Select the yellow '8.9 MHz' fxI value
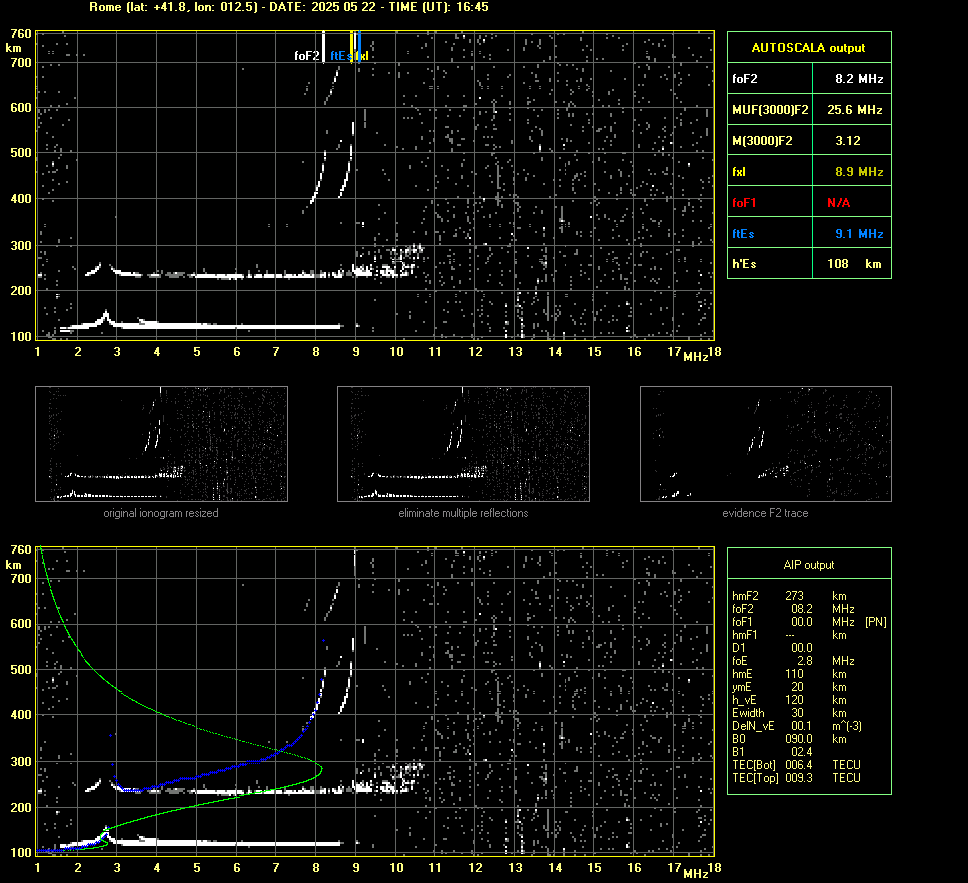The width and height of the screenshot is (968, 883). [859, 172]
